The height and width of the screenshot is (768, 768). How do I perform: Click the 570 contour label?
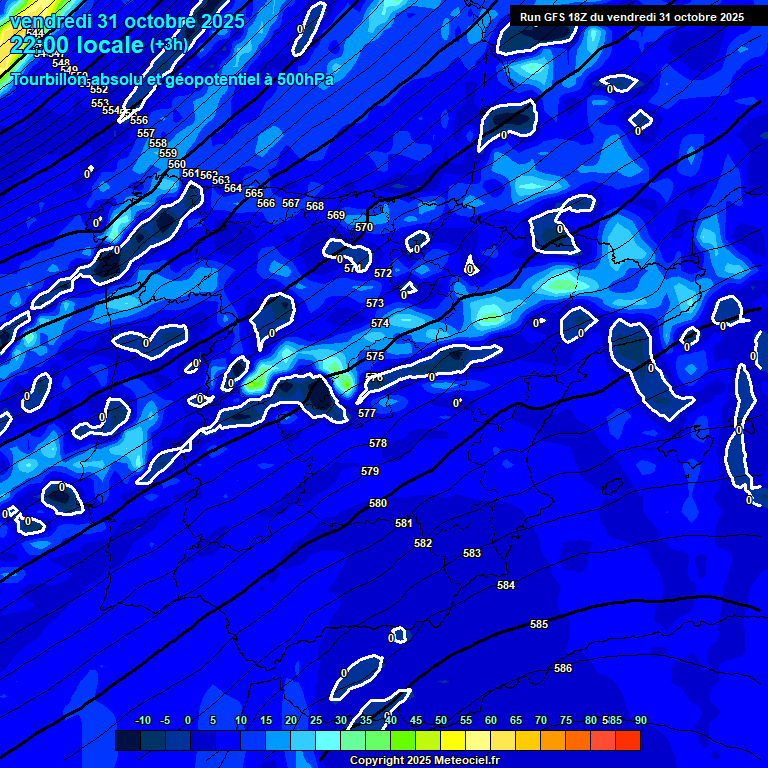pyautogui.click(x=364, y=227)
